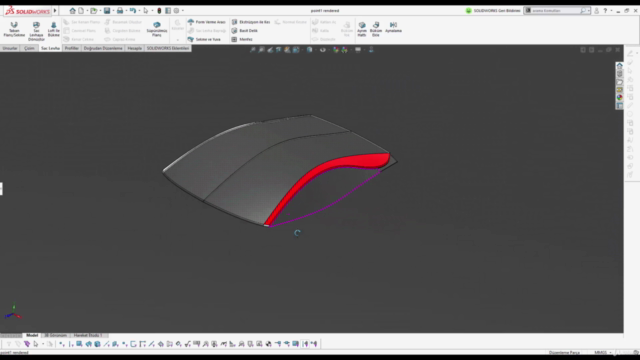Viewport: 640px width, 360px height.
Task: Click the SOLIDWORKS logo
Action: pos(27,11)
